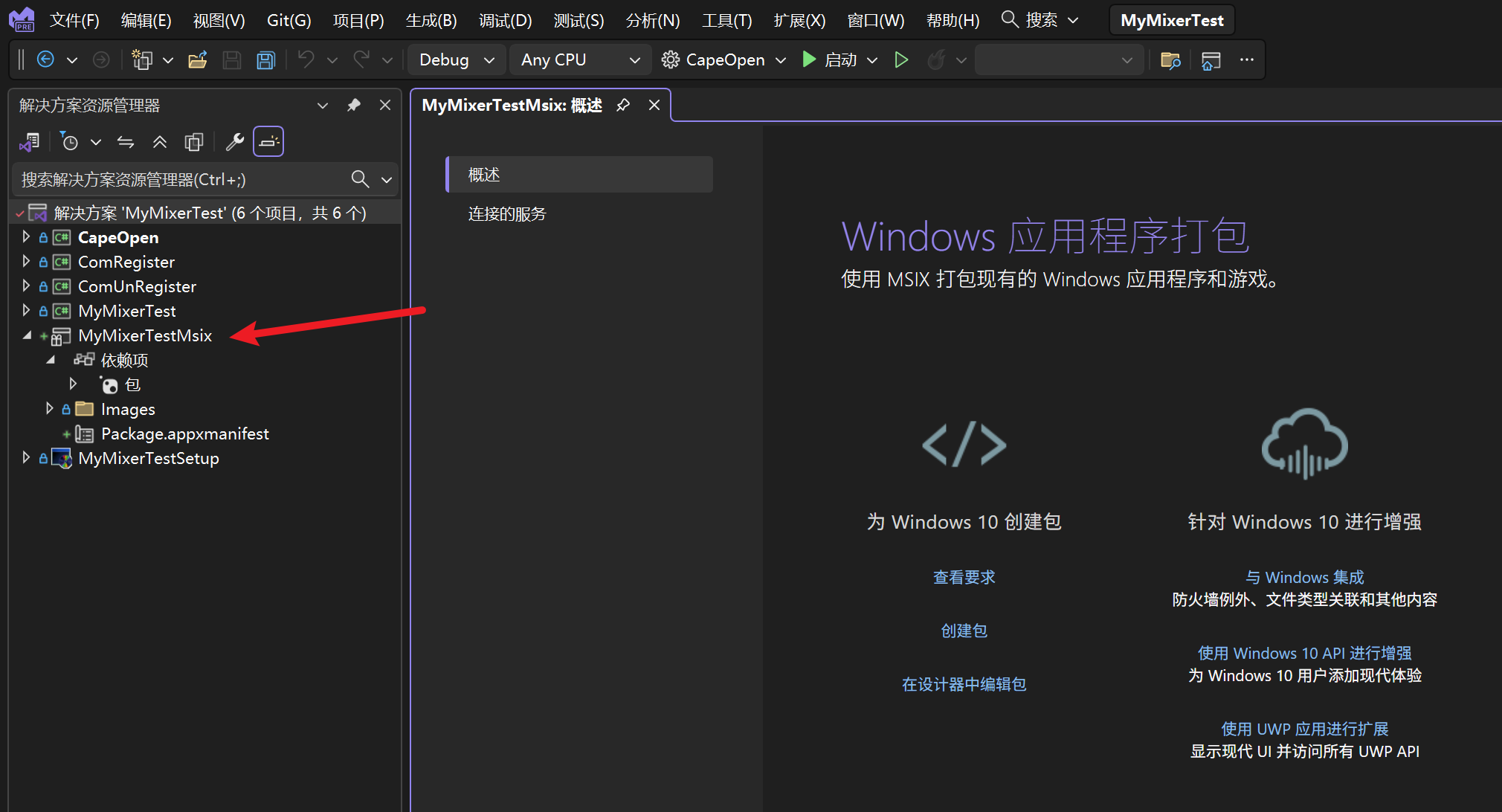Click 使用 Windows 10 API 进行增强 link
This screenshot has width=1502, height=812.
[1305, 653]
